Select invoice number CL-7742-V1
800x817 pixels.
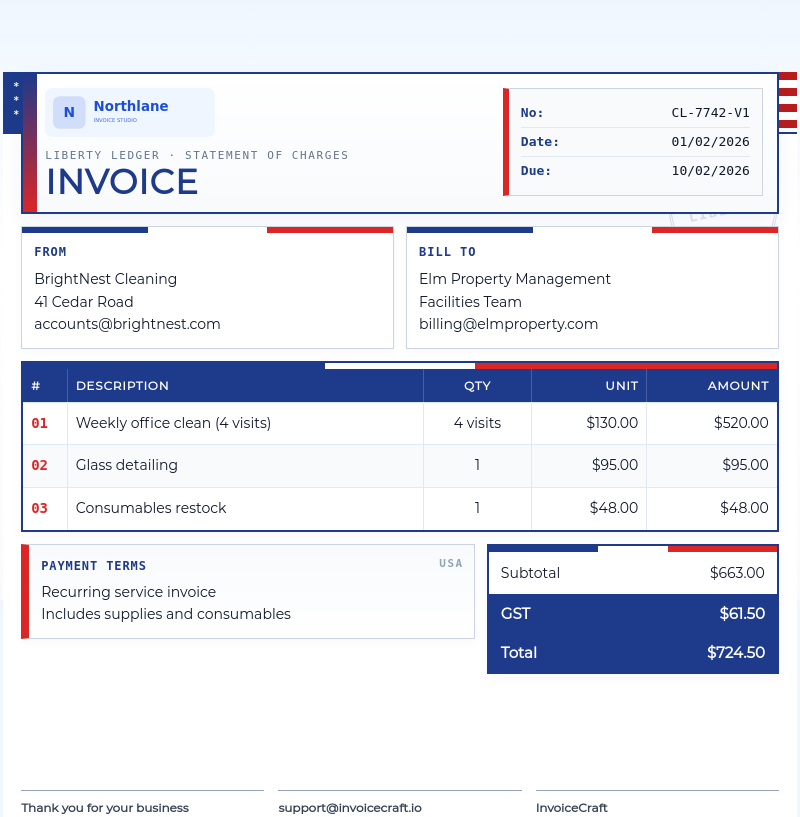coord(710,113)
